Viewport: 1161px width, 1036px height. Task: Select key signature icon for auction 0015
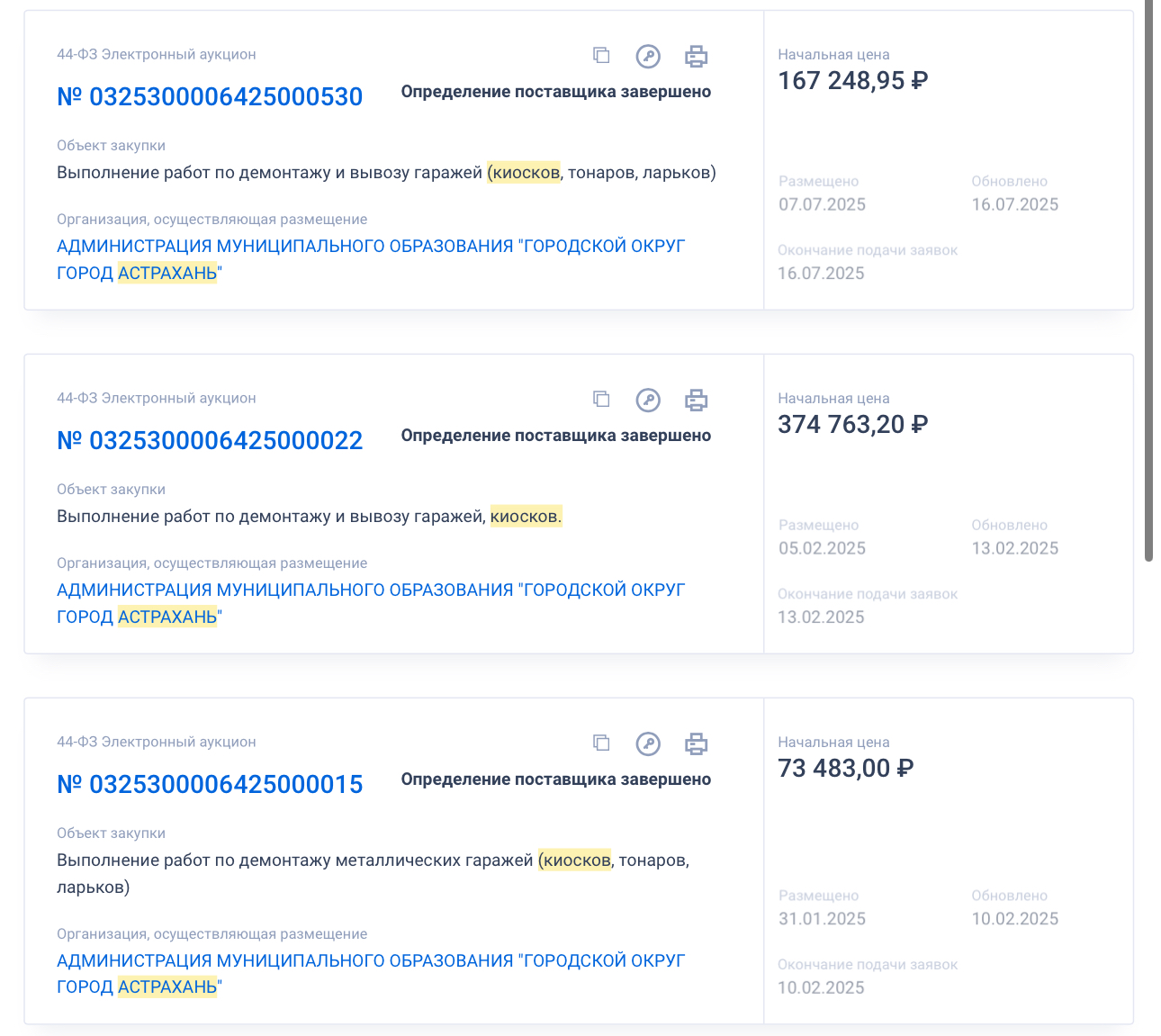click(x=648, y=744)
